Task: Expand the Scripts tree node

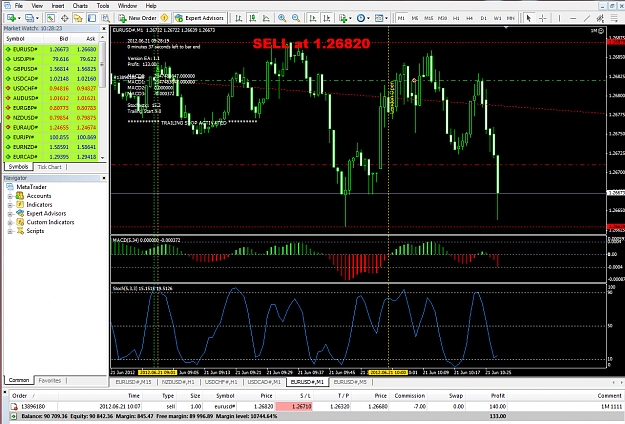Action: (x=10, y=231)
